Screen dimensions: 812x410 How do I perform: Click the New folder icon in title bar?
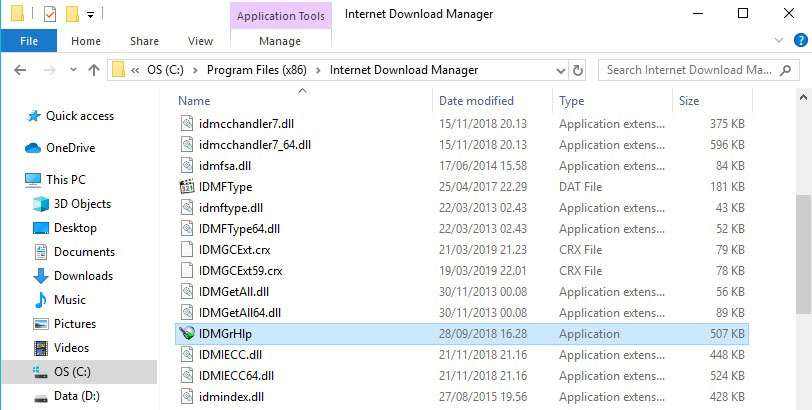click(x=72, y=14)
